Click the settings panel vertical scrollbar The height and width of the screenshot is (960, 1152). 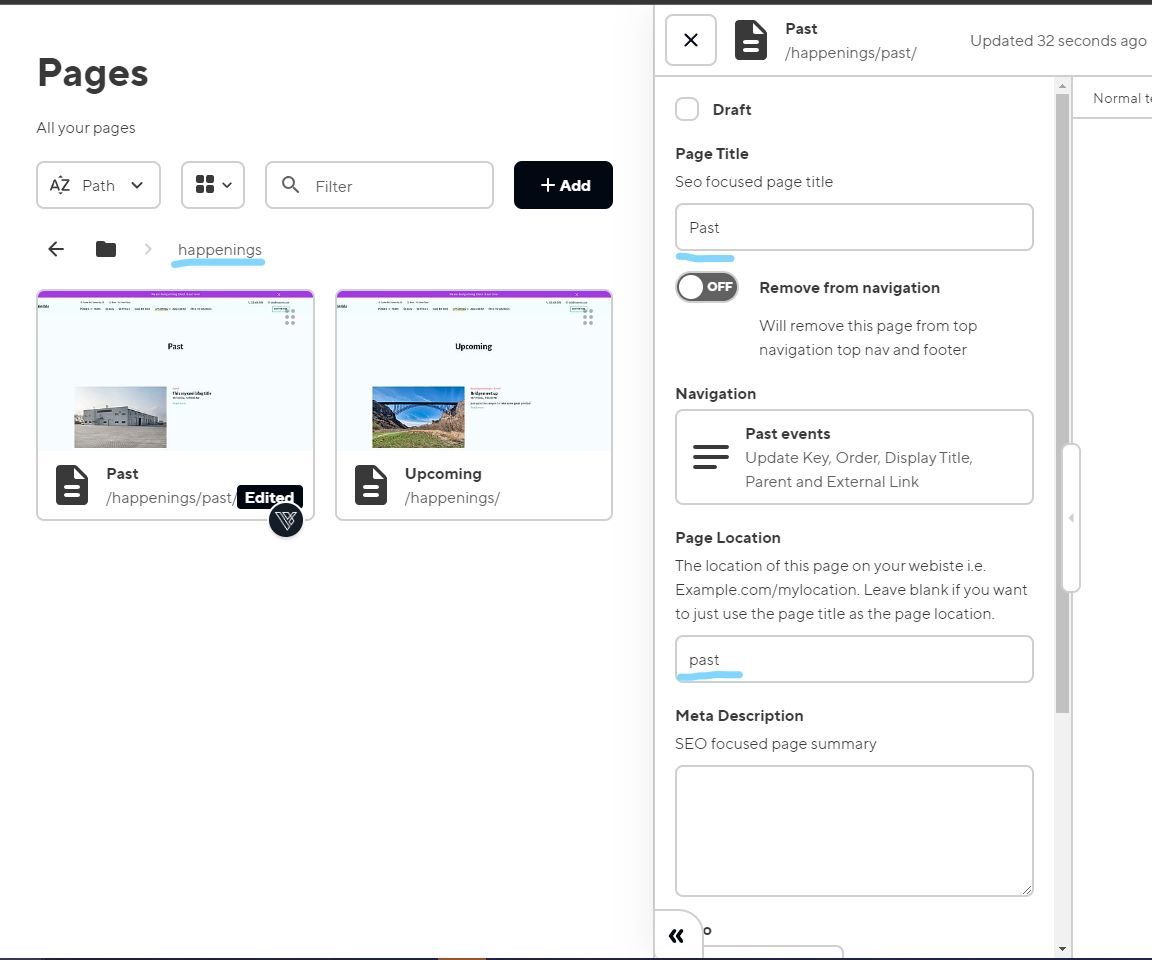coord(1062,400)
